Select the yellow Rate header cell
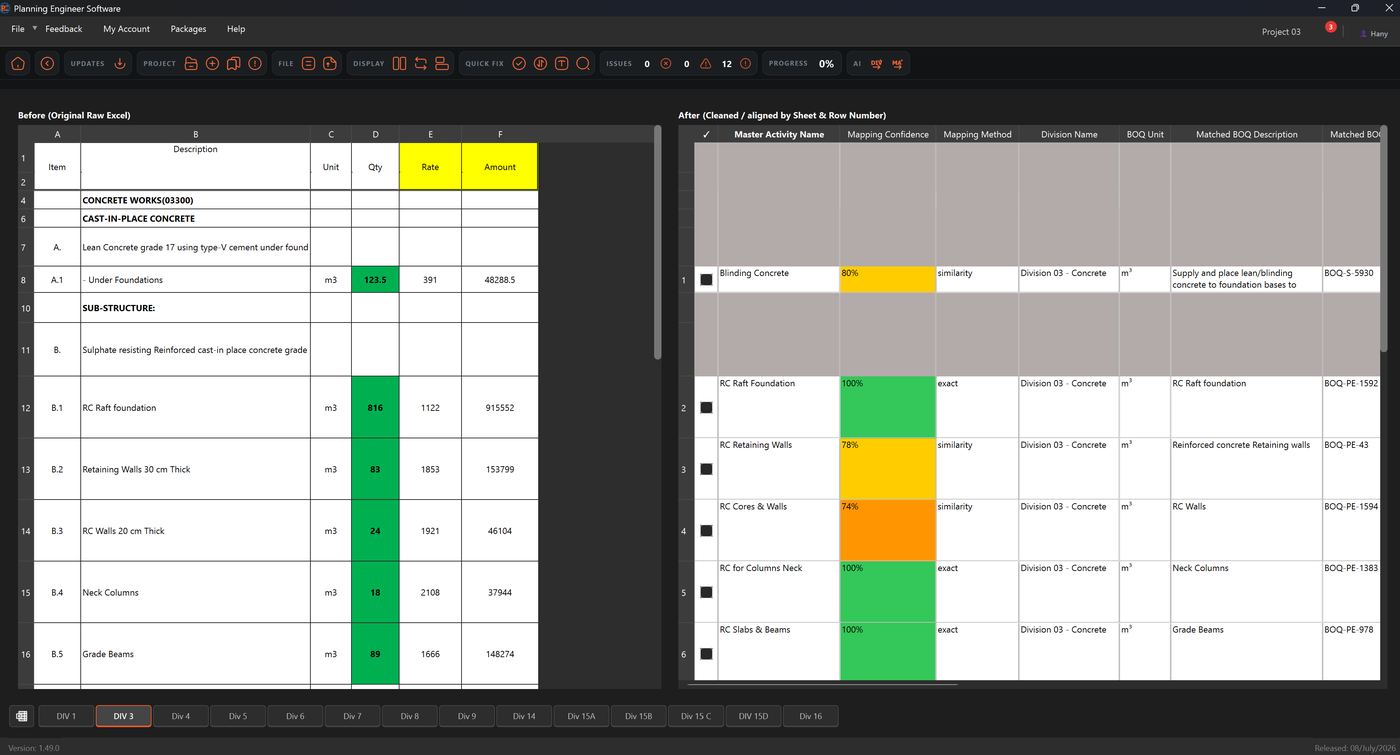Screen dimensions: 1400x755 tap(430, 167)
